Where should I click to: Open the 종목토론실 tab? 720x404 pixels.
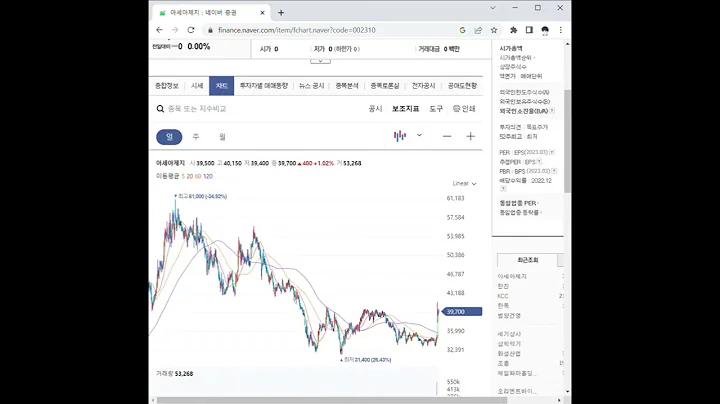385,86
